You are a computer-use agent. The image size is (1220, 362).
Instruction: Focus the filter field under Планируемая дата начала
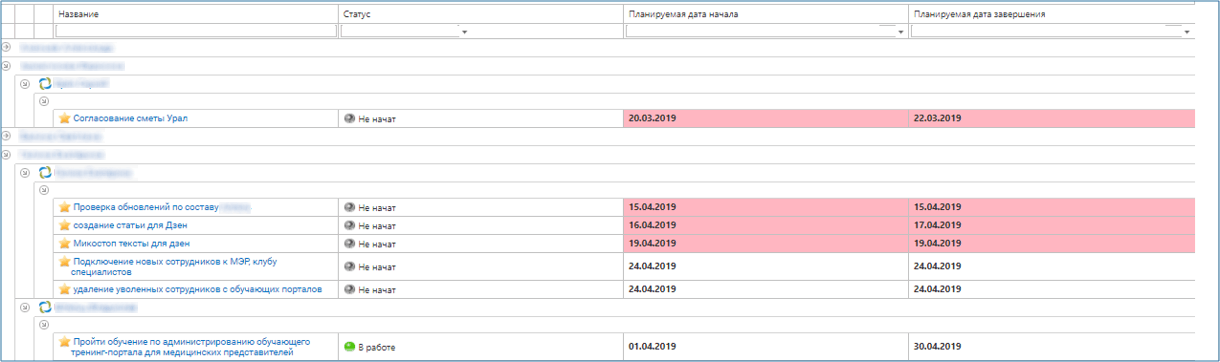760,32
